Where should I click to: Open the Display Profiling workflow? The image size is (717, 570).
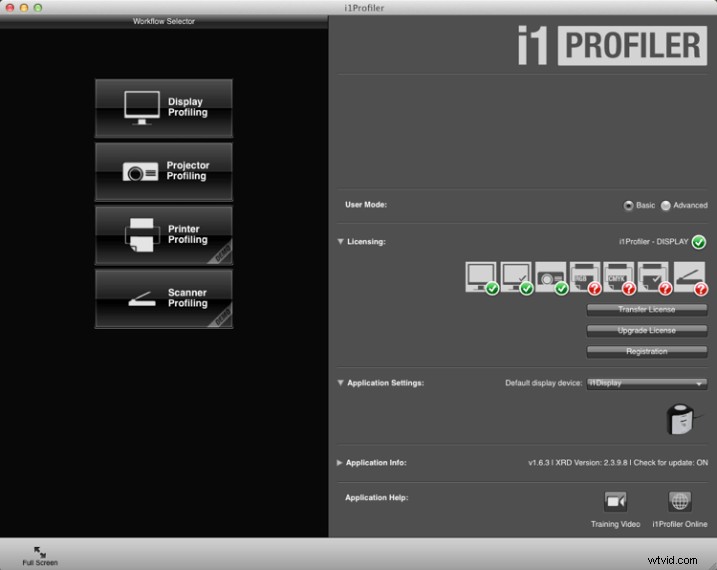pyautogui.click(x=164, y=108)
